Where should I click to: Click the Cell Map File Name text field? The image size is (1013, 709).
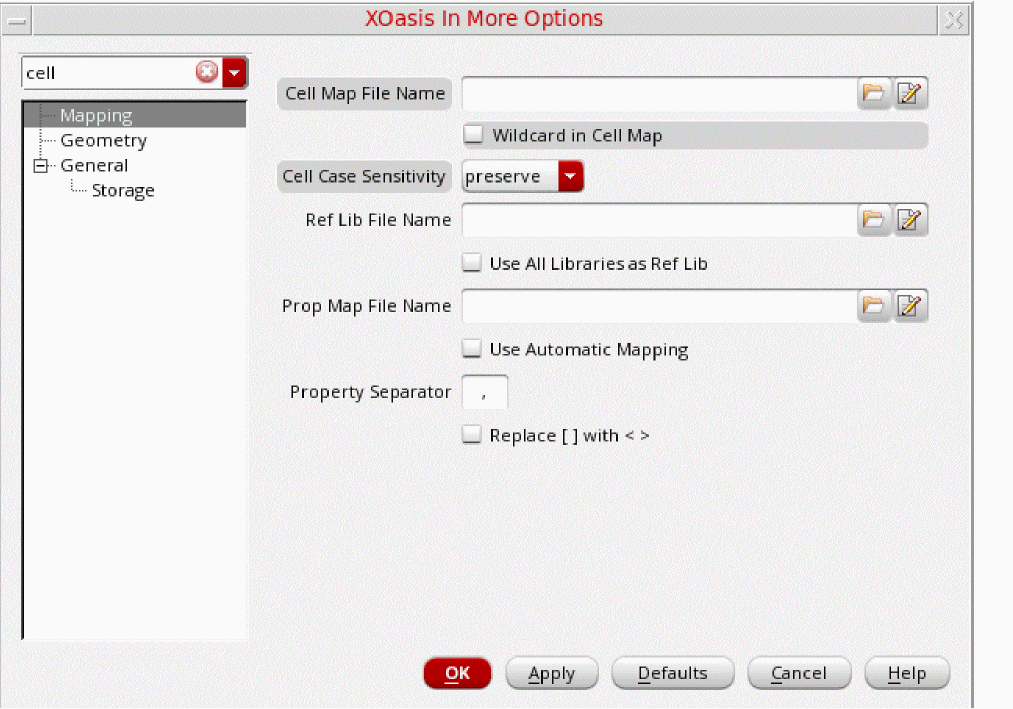659,94
